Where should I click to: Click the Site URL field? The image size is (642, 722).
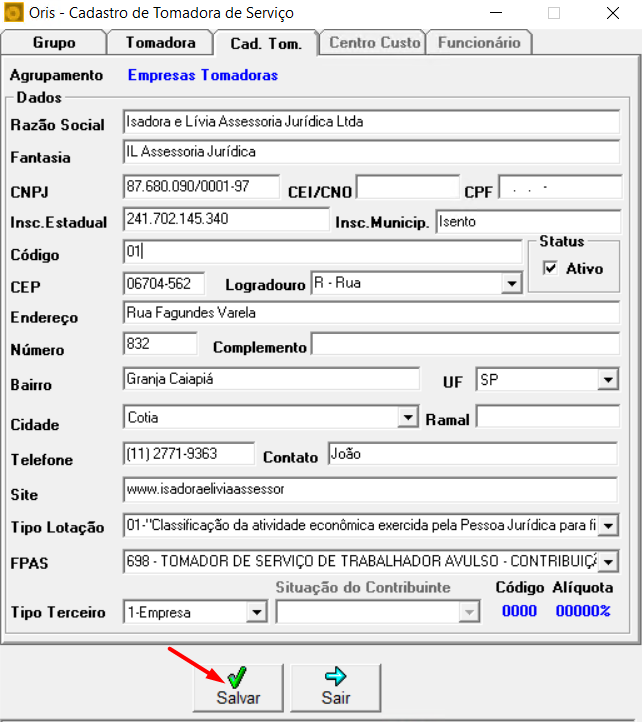click(x=370, y=489)
